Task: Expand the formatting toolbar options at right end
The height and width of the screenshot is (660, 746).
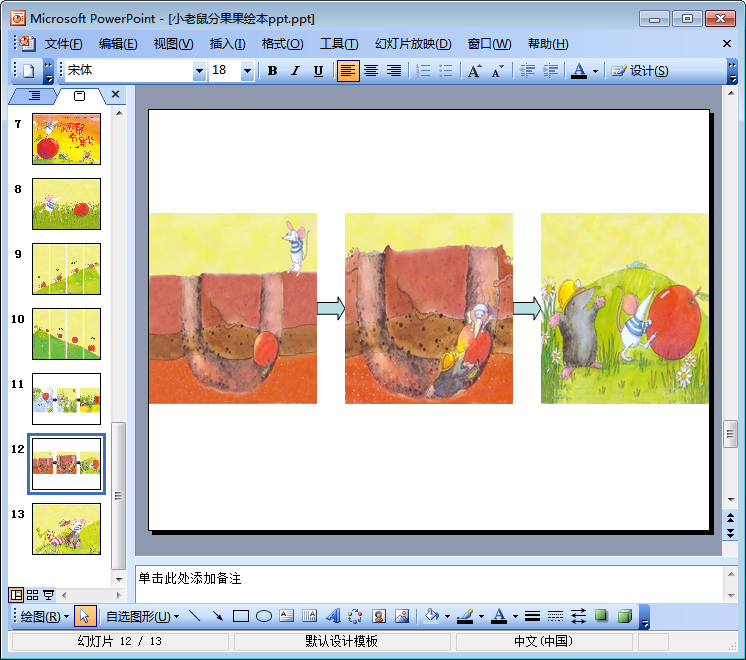Action: pyautogui.click(x=733, y=71)
